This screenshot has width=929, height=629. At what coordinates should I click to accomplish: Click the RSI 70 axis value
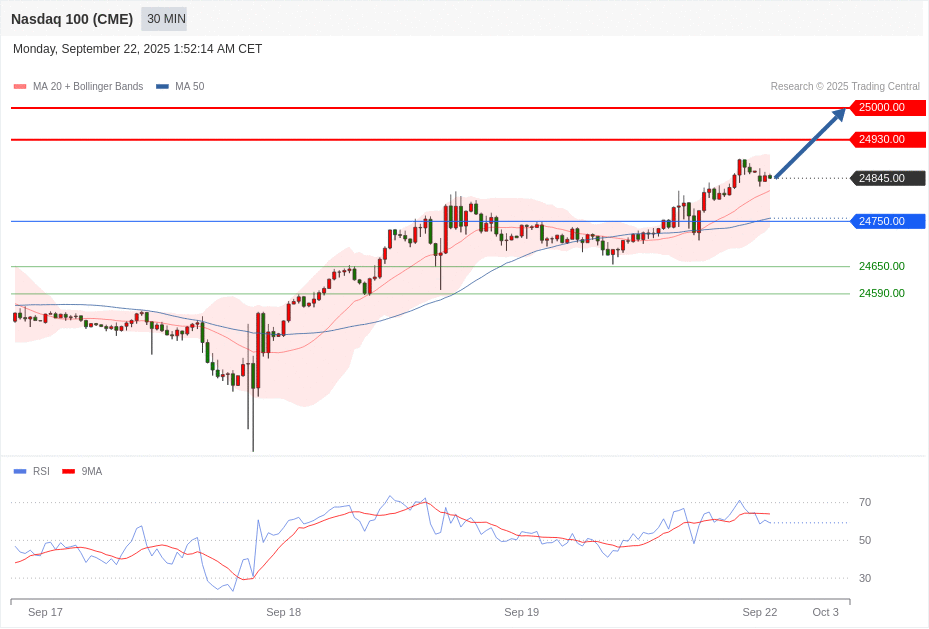coord(865,503)
